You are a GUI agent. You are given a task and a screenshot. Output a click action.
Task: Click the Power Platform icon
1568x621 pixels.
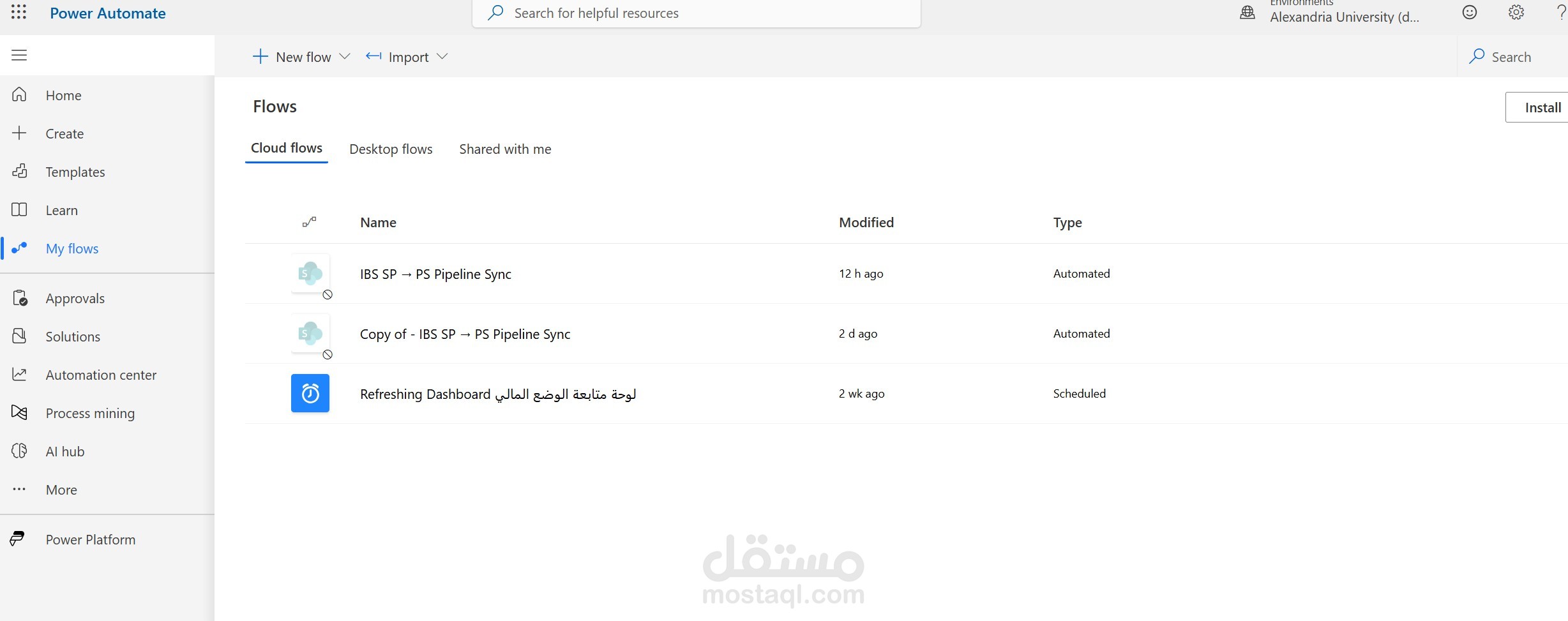coord(17,539)
